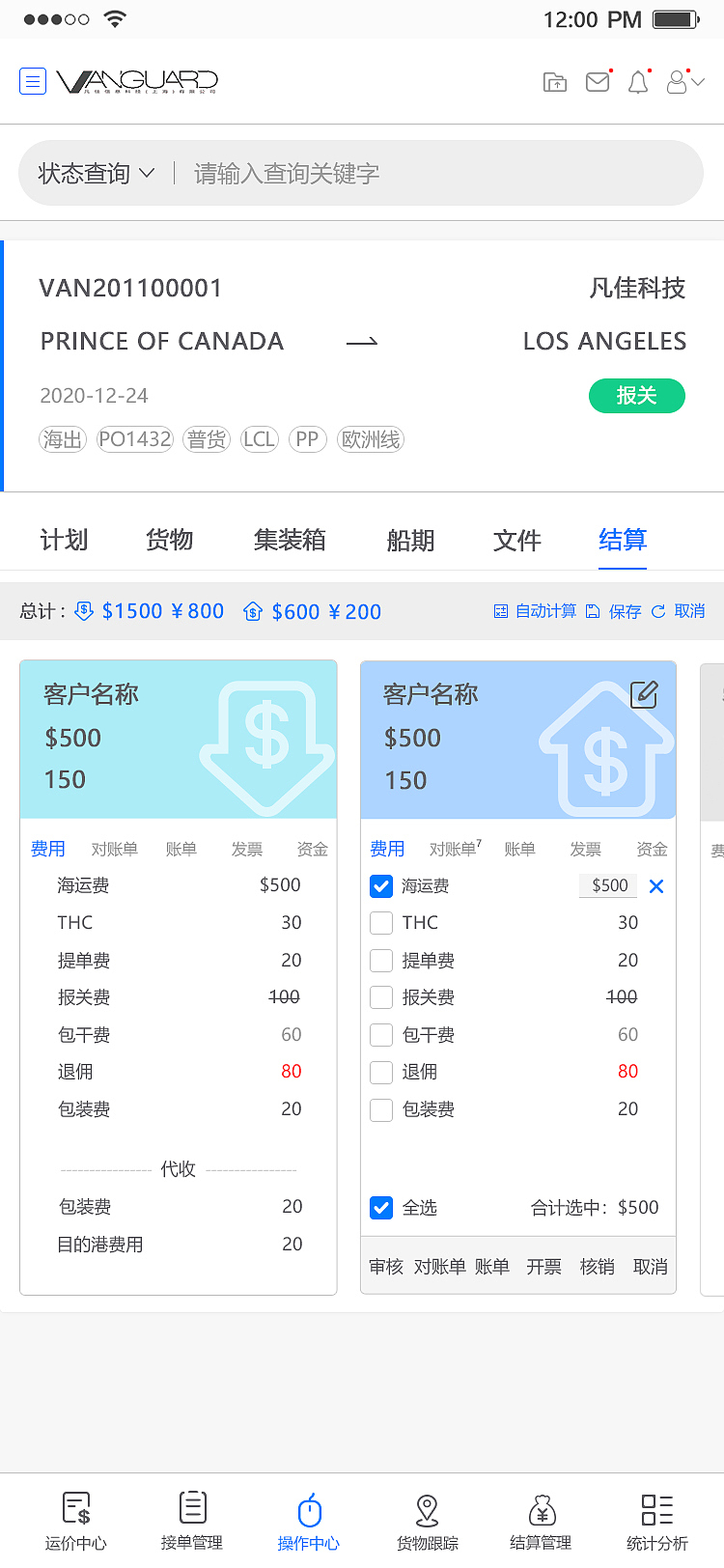Check the THC checkbox
Viewport: 724px width, 1568px height.
point(381,923)
